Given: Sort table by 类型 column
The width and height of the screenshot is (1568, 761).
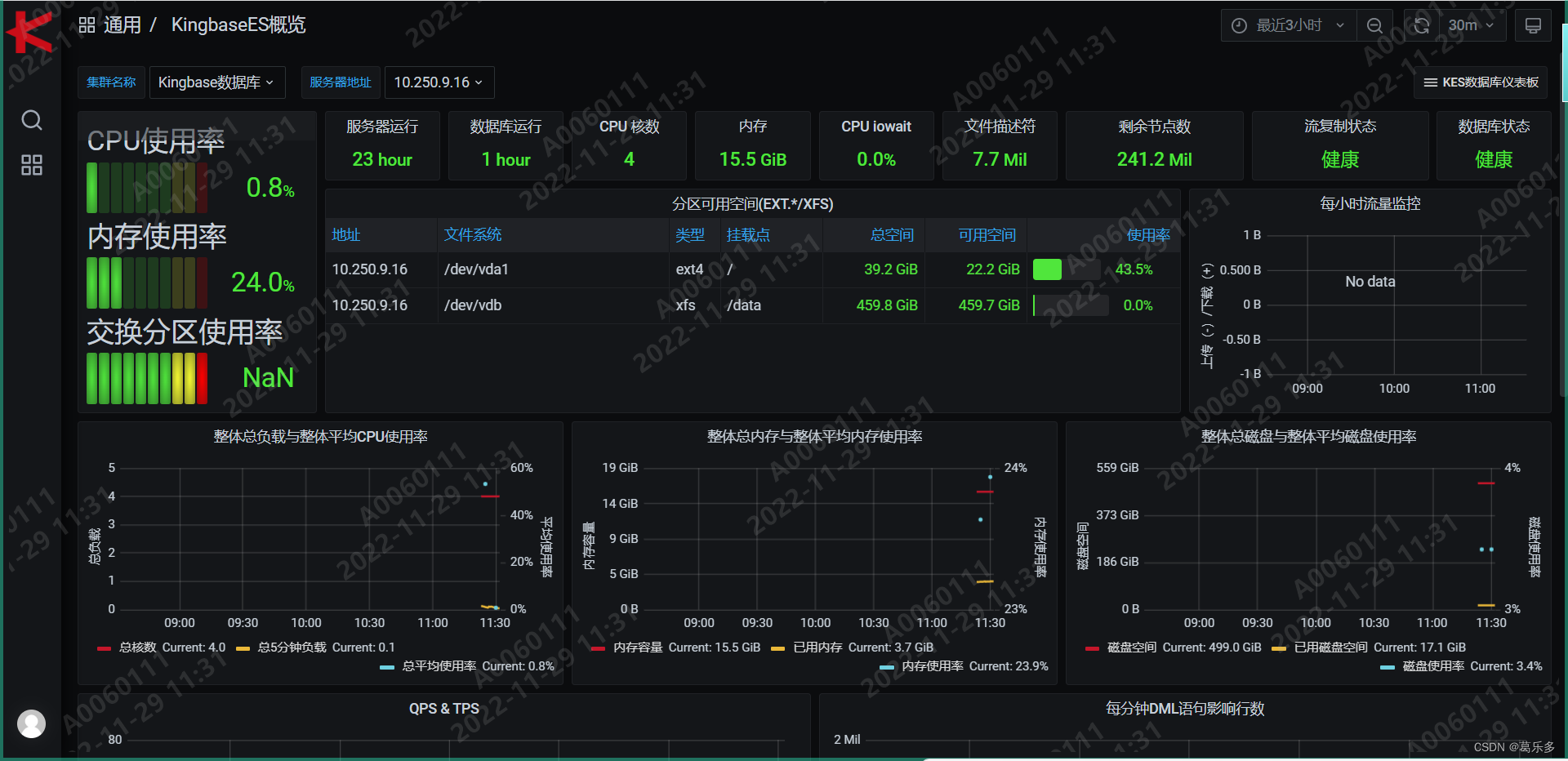Looking at the screenshot, I should click(x=690, y=235).
